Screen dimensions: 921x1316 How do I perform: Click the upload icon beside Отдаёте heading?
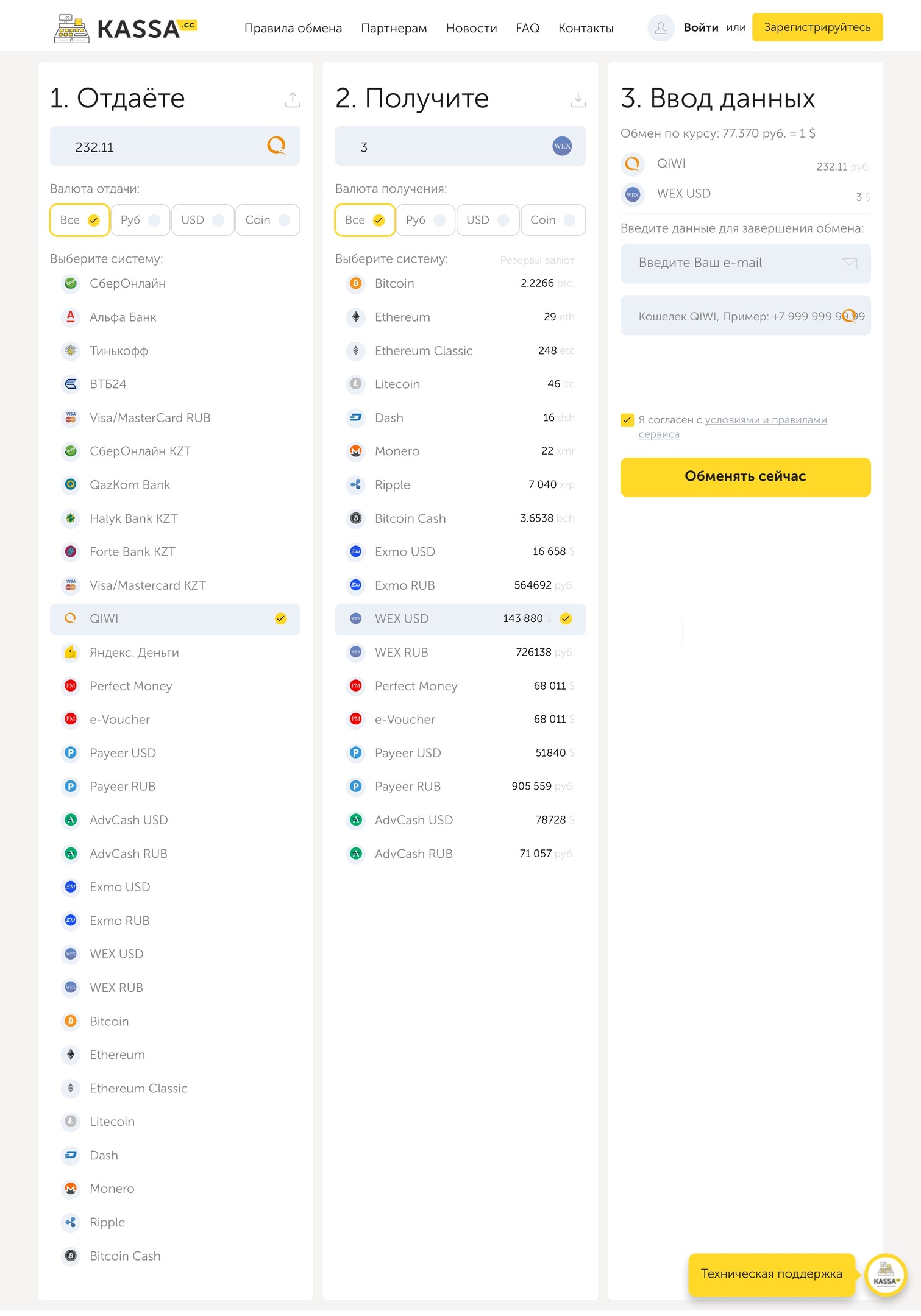coord(293,99)
